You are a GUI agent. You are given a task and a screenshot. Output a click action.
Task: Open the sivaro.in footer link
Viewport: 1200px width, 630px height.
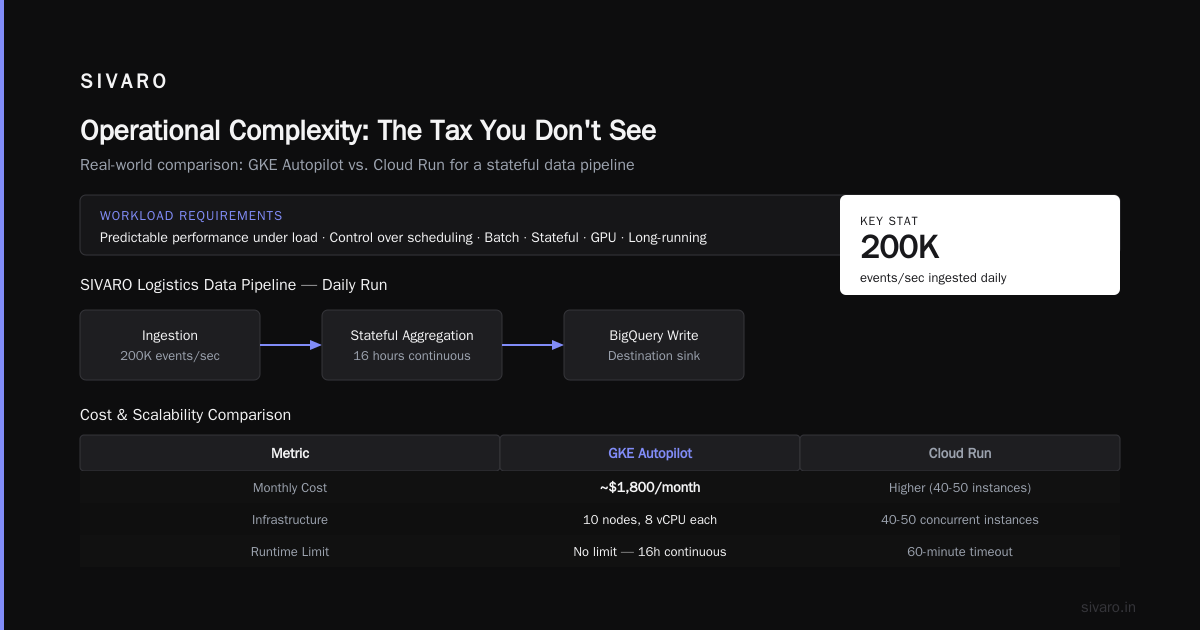pos(1108,607)
